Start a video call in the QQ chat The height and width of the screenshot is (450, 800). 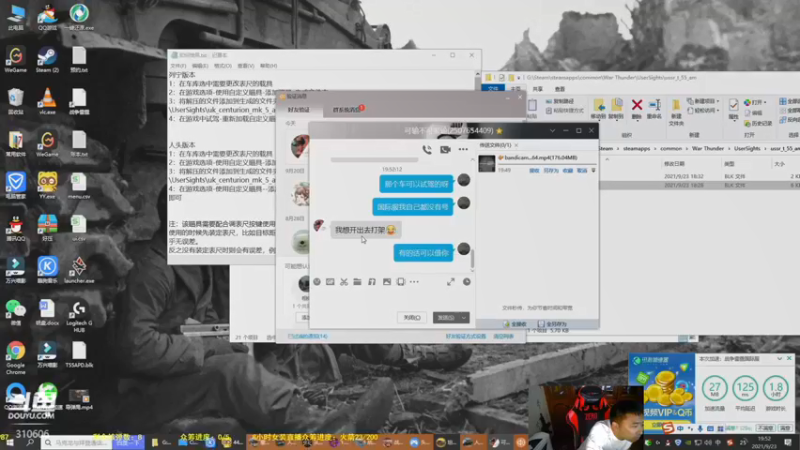(x=445, y=149)
